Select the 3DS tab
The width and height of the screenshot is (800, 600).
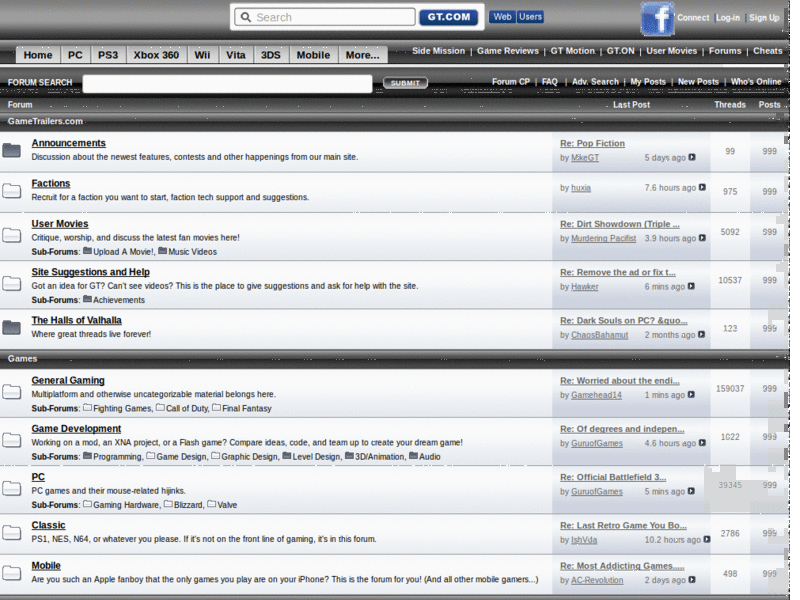[270, 55]
